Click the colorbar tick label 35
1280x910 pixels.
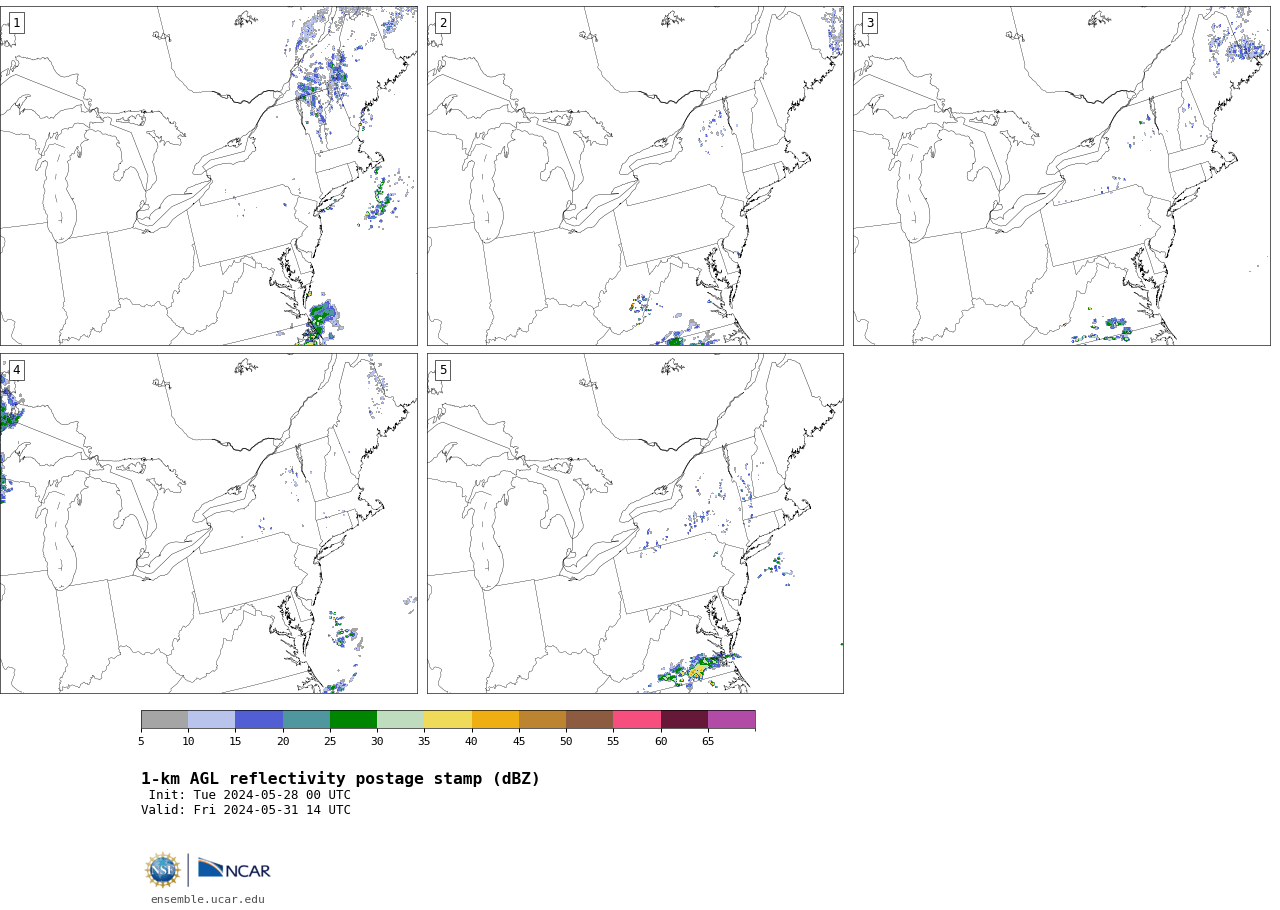(x=424, y=742)
